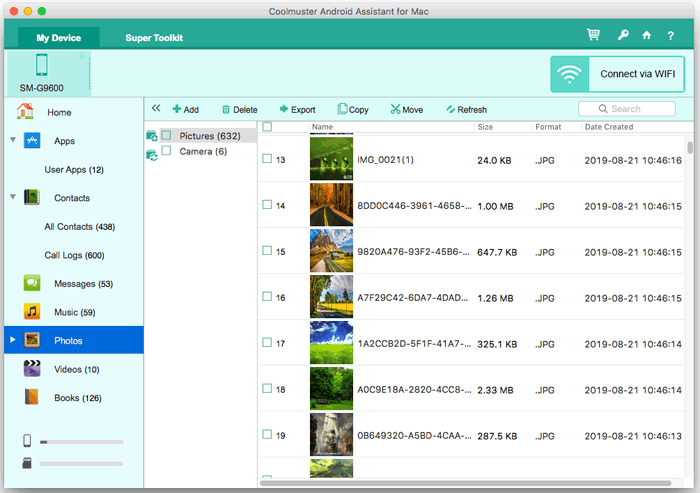The width and height of the screenshot is (700, 493).
Task: Click the Refresh toolbar icon
Action: point(451,110)
